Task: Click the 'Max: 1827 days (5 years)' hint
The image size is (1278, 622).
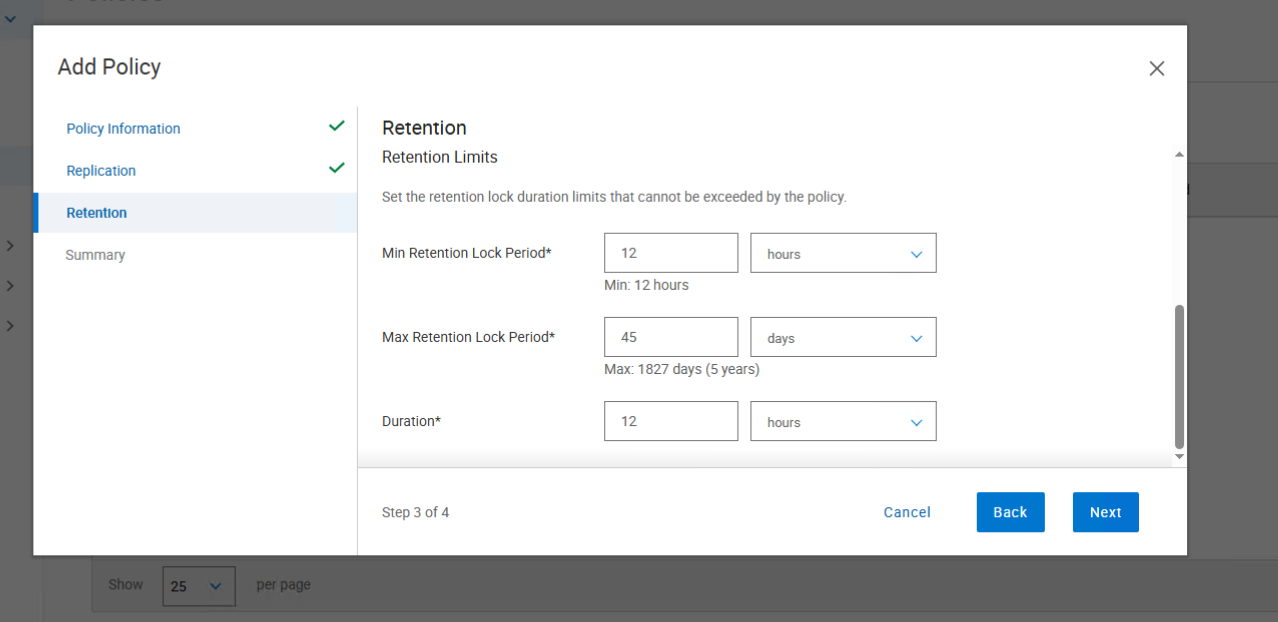Action: [682, 369]
